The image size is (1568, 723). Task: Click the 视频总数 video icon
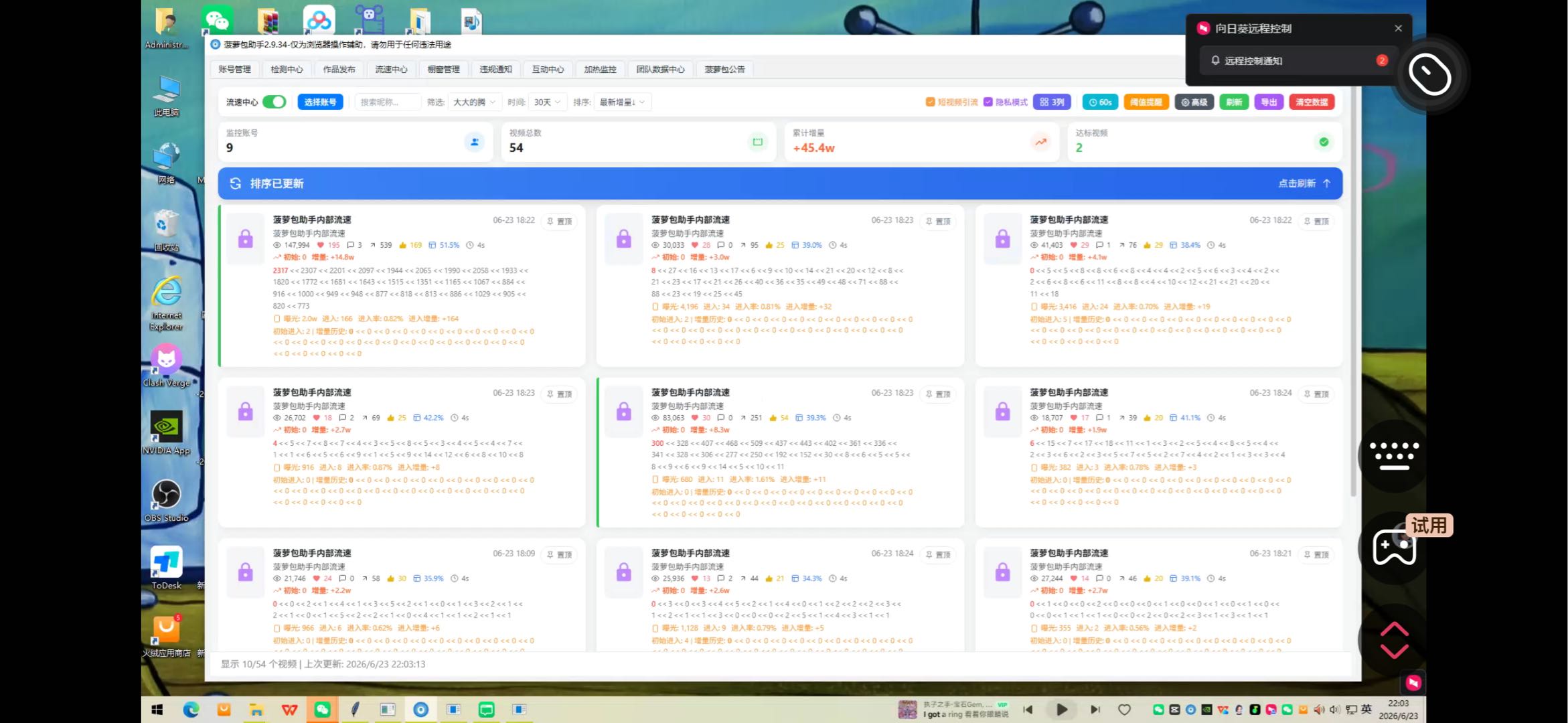click(757, 142)
